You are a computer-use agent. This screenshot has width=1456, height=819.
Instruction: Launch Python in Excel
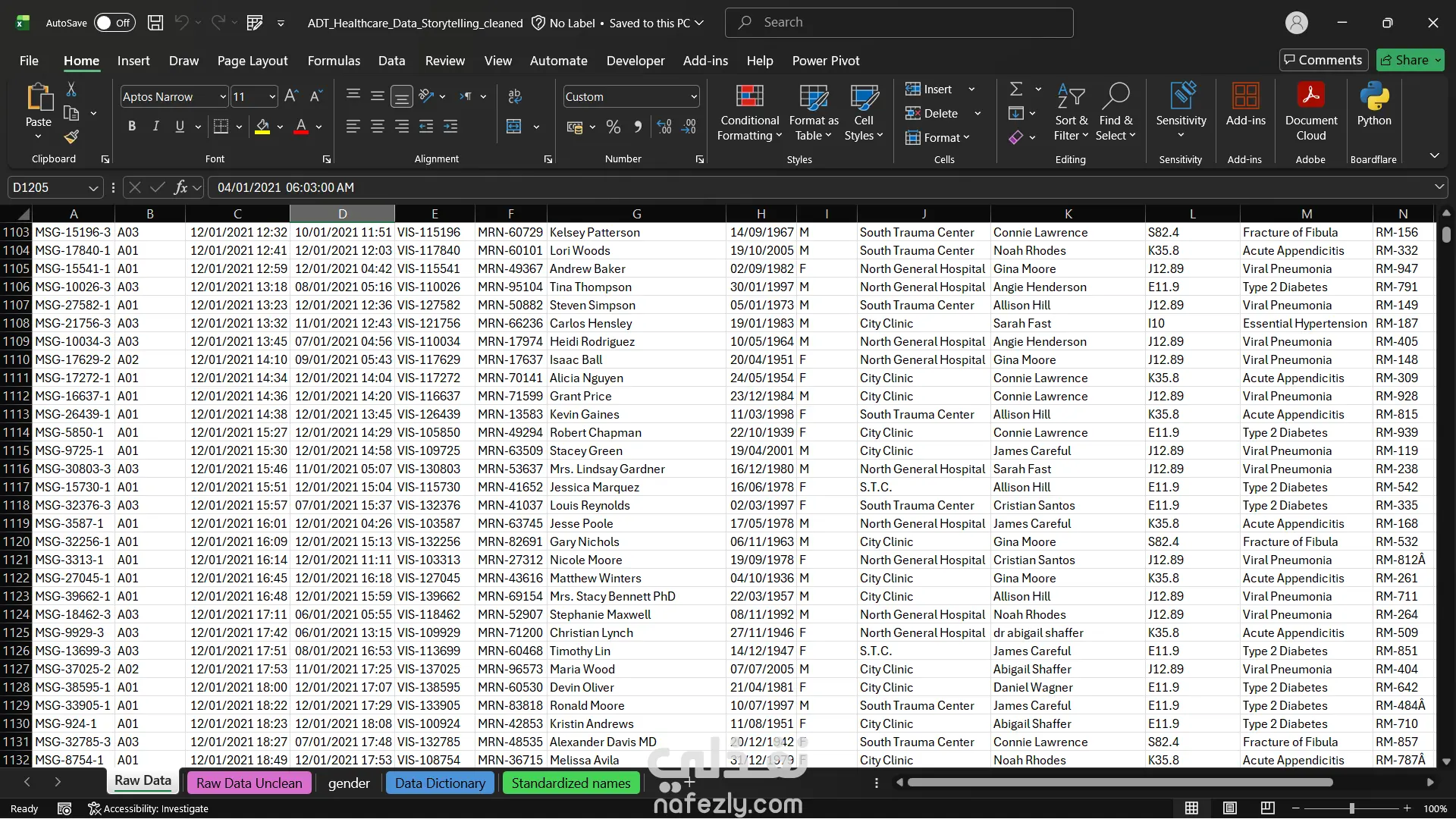pos(1374,105)
